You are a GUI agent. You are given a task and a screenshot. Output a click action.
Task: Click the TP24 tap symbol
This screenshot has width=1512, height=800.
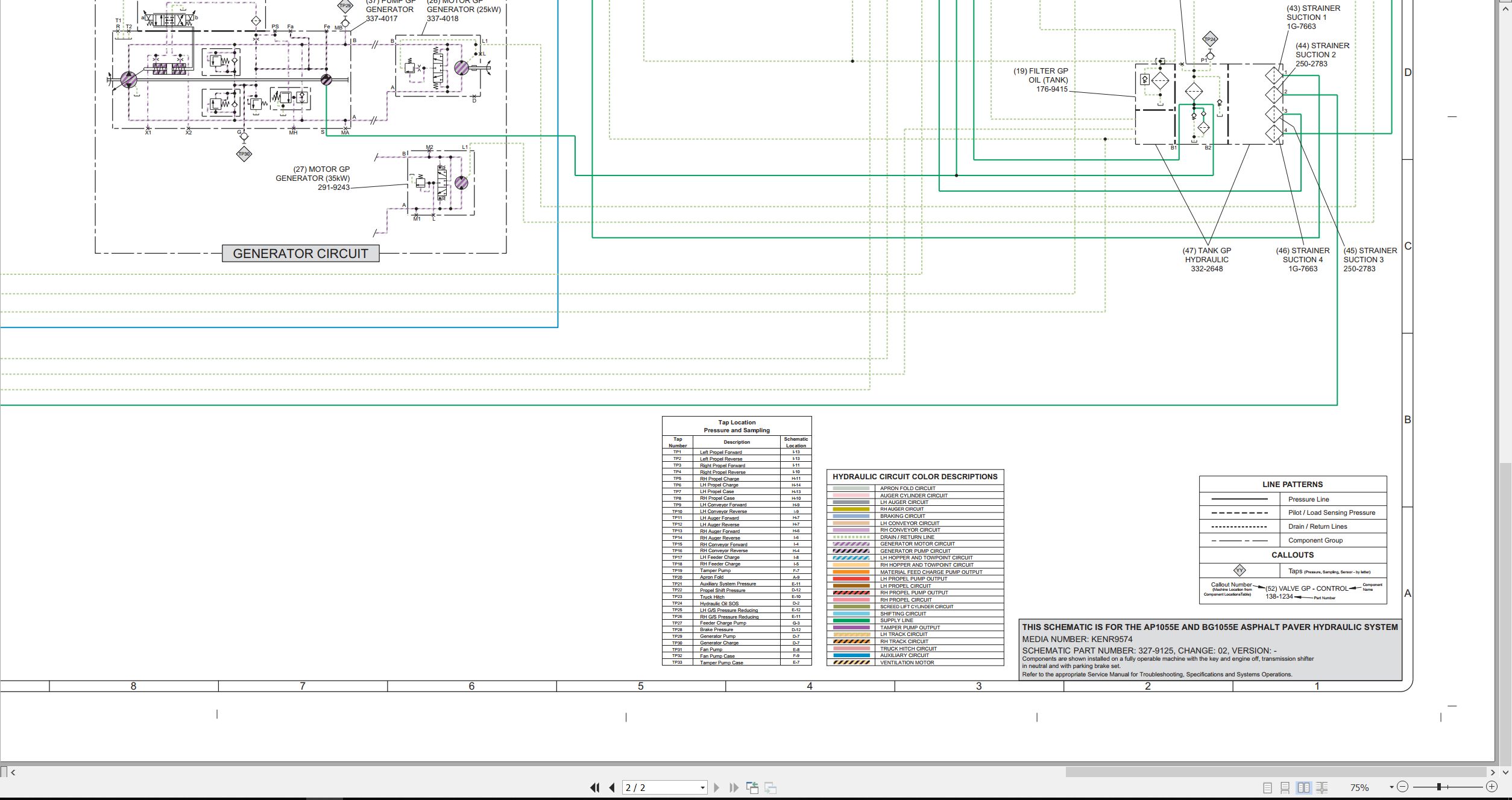click(1210, 40)
